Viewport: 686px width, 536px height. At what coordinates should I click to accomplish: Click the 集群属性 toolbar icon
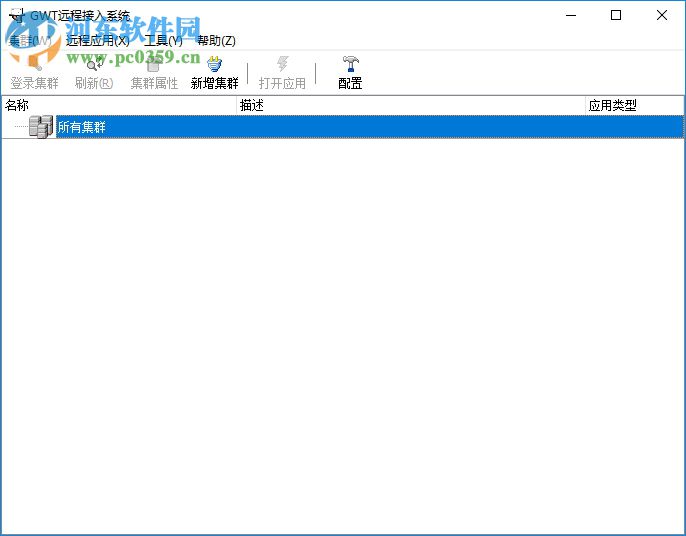point(154,65)
